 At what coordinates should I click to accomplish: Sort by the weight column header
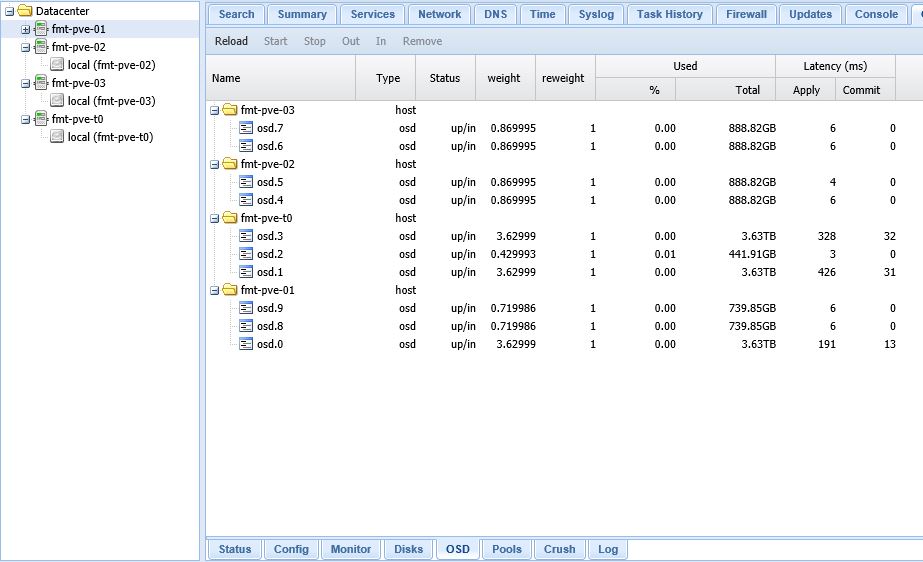(504, 78)
